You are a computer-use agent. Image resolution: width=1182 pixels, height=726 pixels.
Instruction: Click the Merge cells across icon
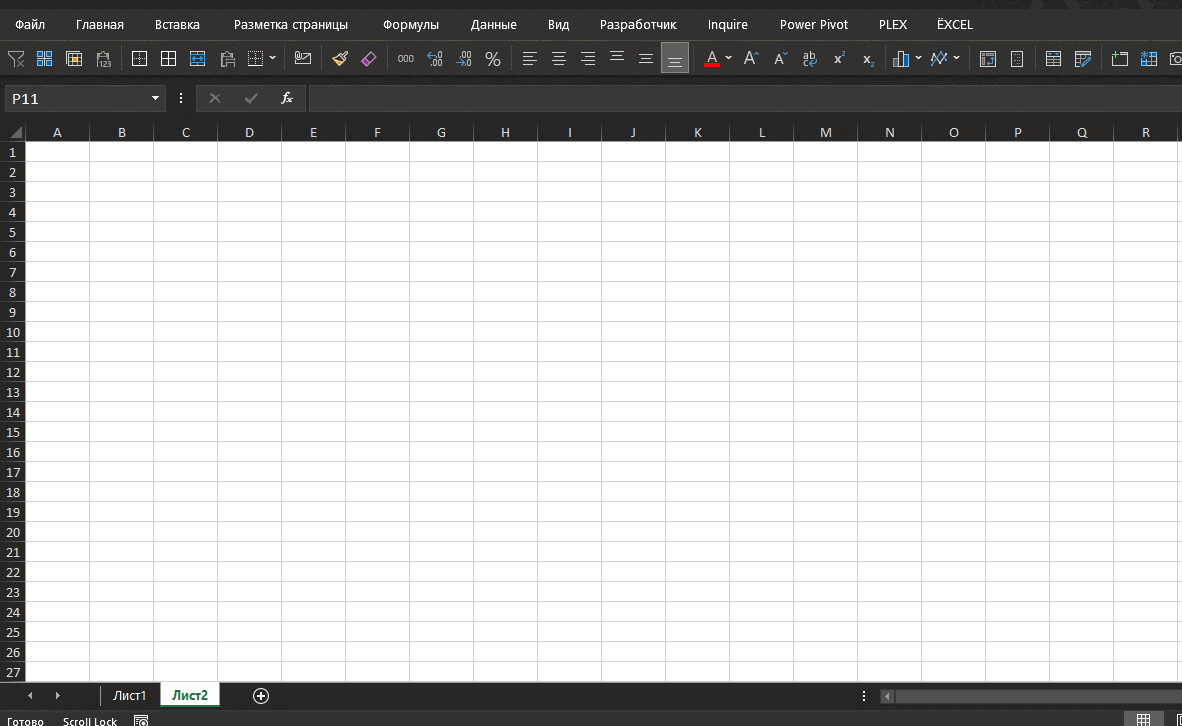coord(198,59)
